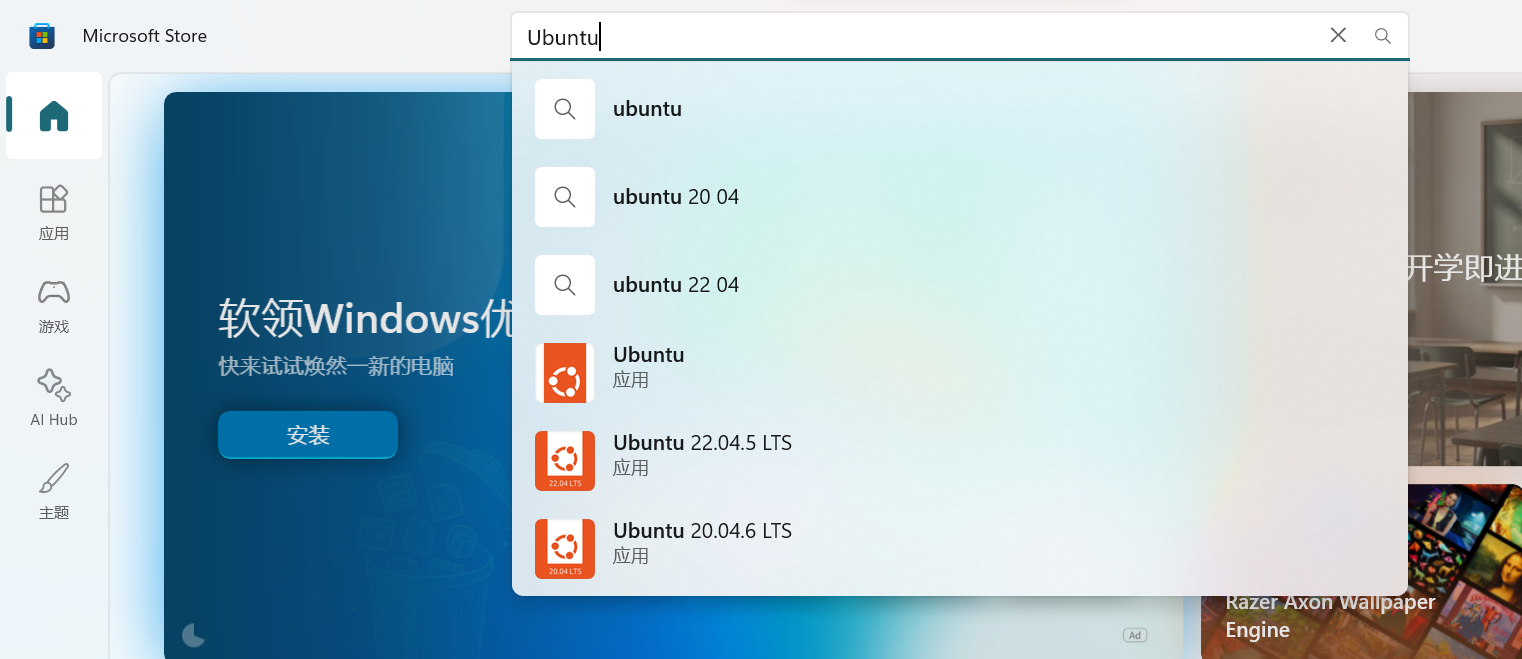This screenshot has height=659, width=1522.
Task: Select the 'ubuntu' search suggestion
Action: tap(960, 109)
